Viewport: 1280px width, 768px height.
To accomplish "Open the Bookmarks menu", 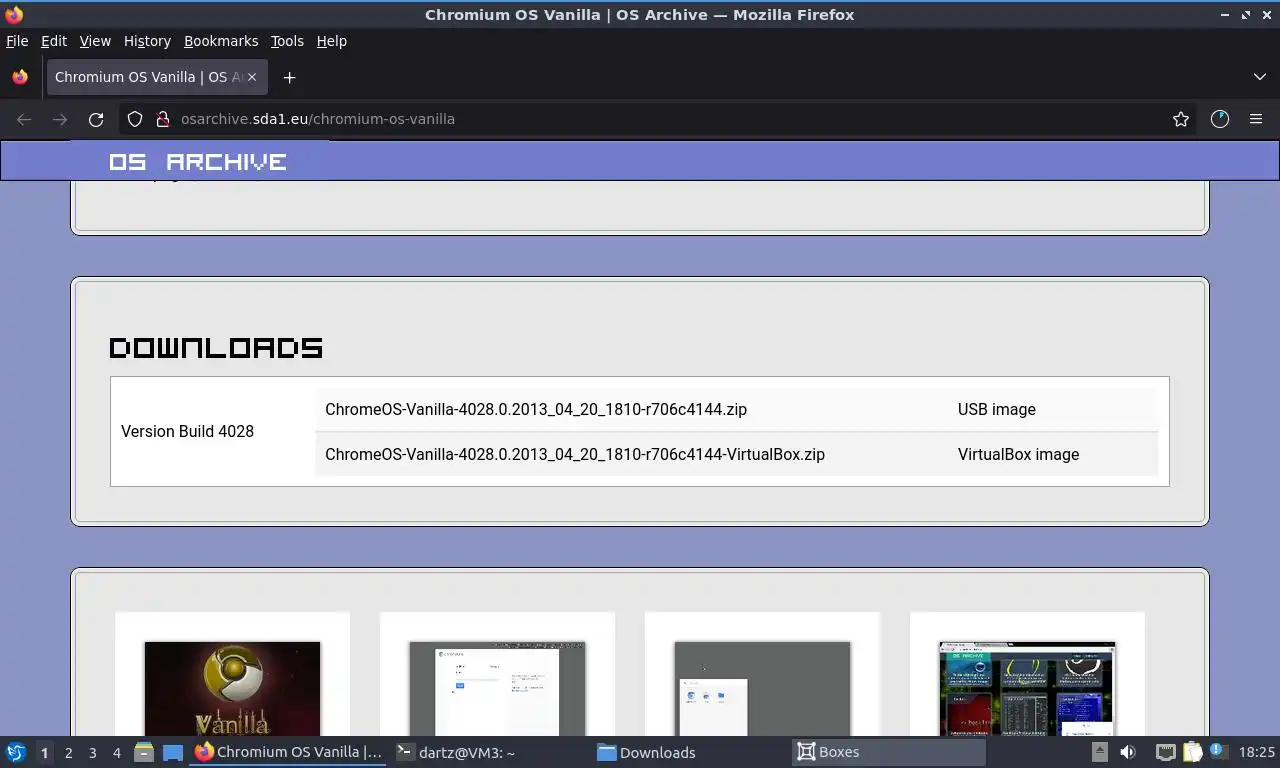I will (221, 41).
